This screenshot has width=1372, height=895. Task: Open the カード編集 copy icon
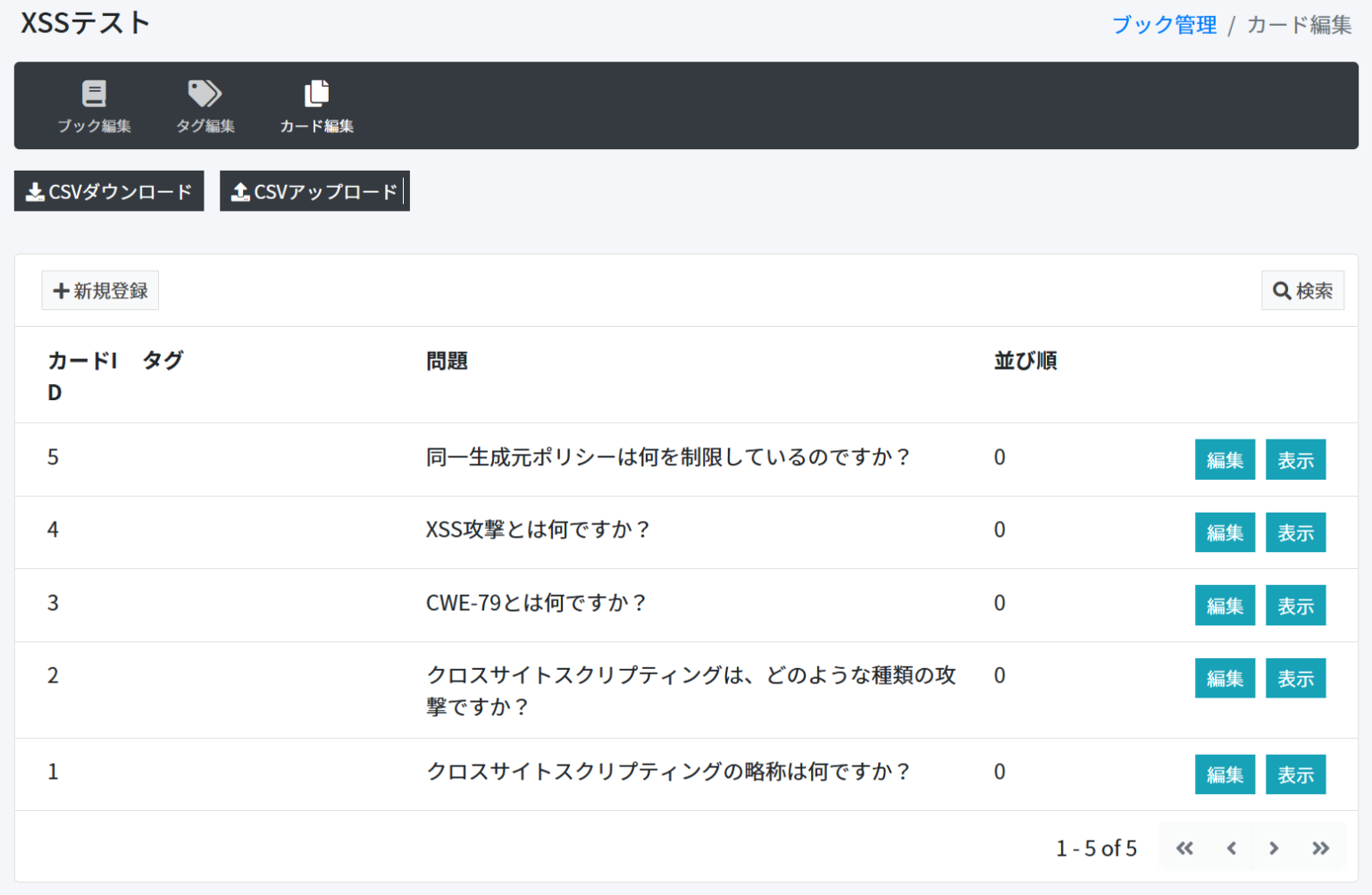pyautogui.click(x=316, y=94)
